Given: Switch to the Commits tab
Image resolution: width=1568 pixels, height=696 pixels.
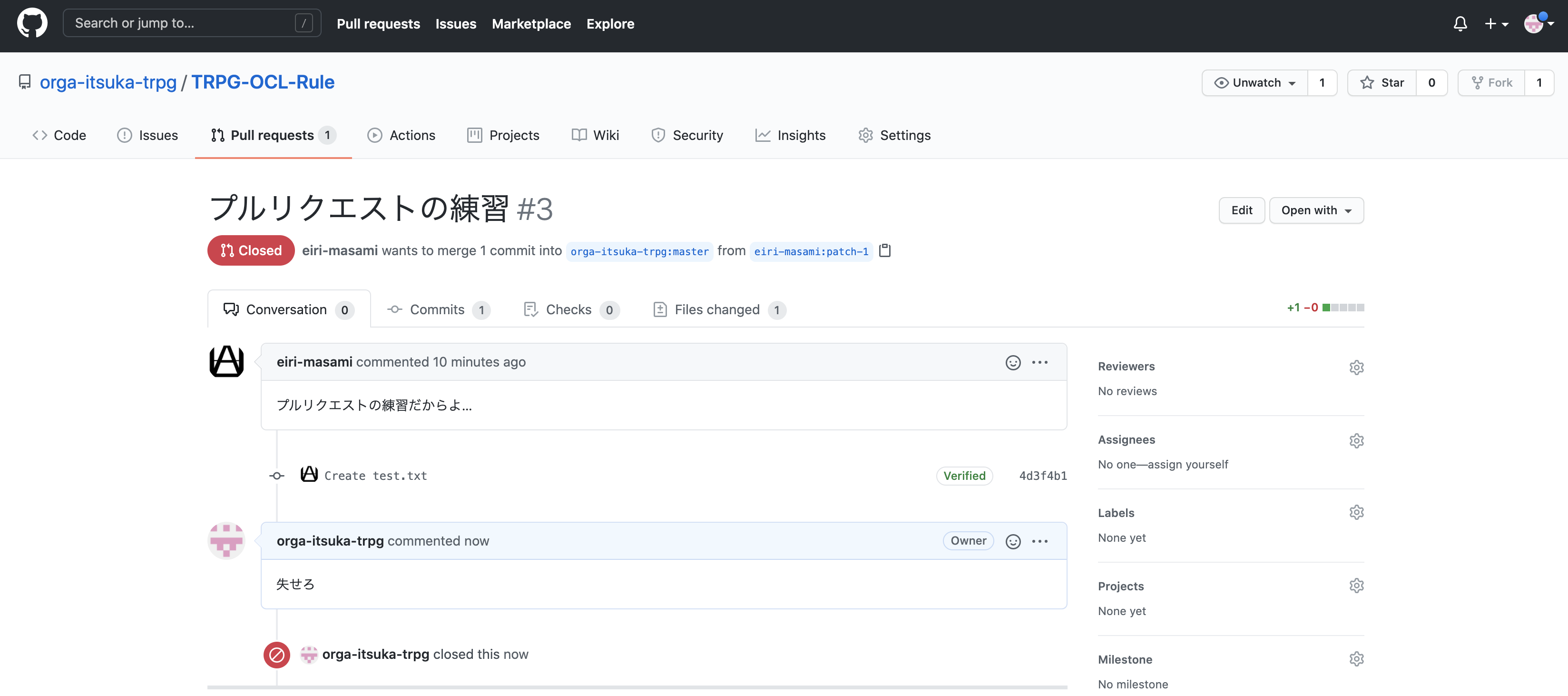Looking at the screenshot, I should coord(438,309).
